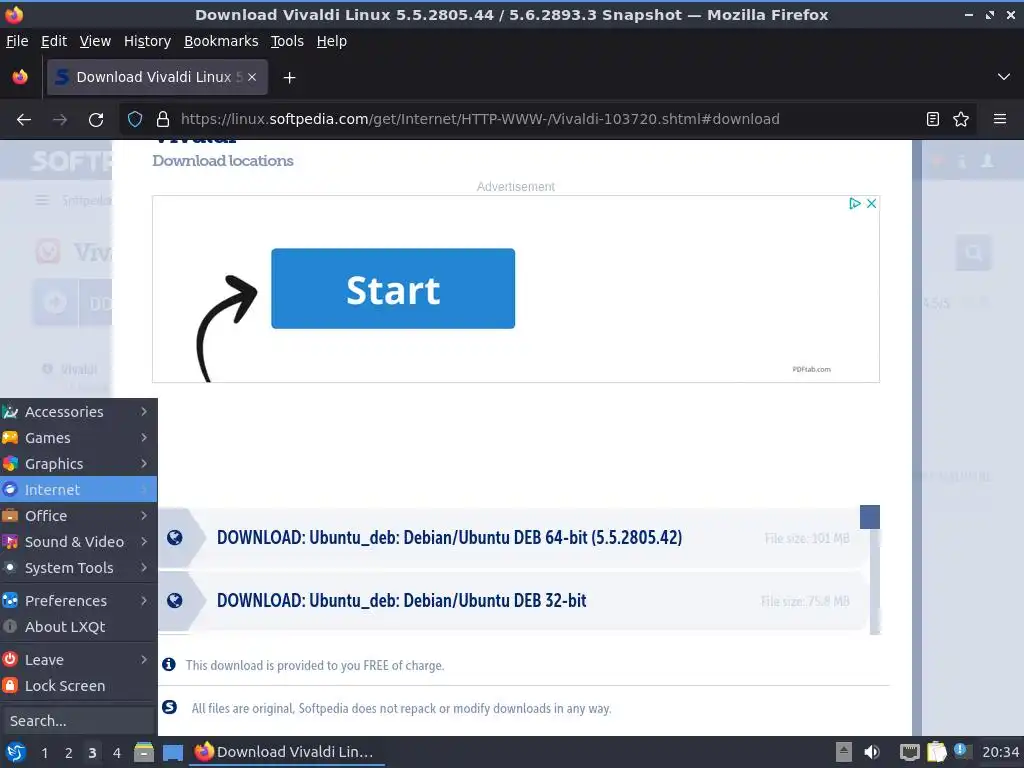
Task: Click the Softpedia S icon near original files note
Action: click(x=169, y=707)
